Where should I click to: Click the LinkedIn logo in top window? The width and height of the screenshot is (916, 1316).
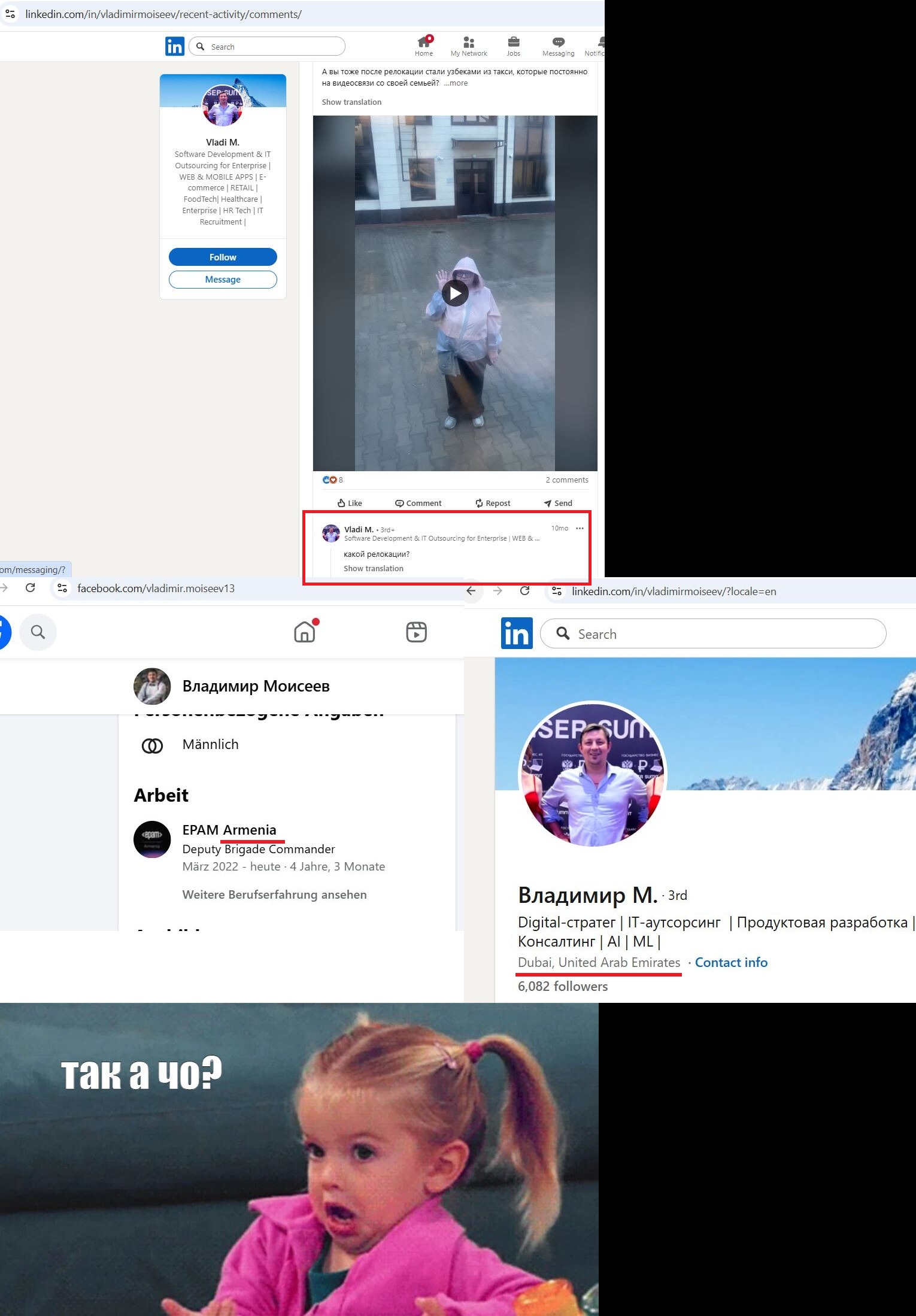[x=175, y=46]
